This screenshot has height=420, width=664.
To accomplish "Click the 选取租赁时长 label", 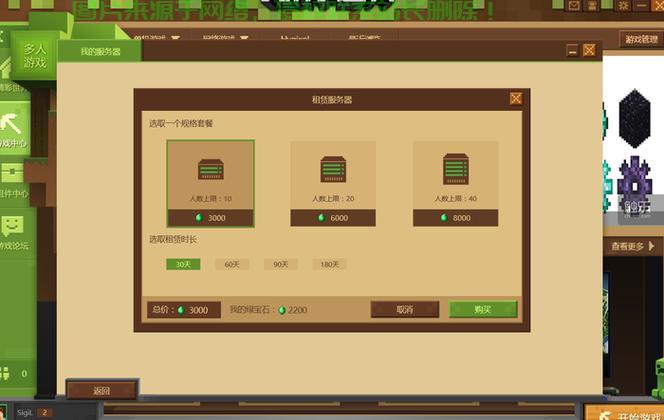I will [173, 240].
